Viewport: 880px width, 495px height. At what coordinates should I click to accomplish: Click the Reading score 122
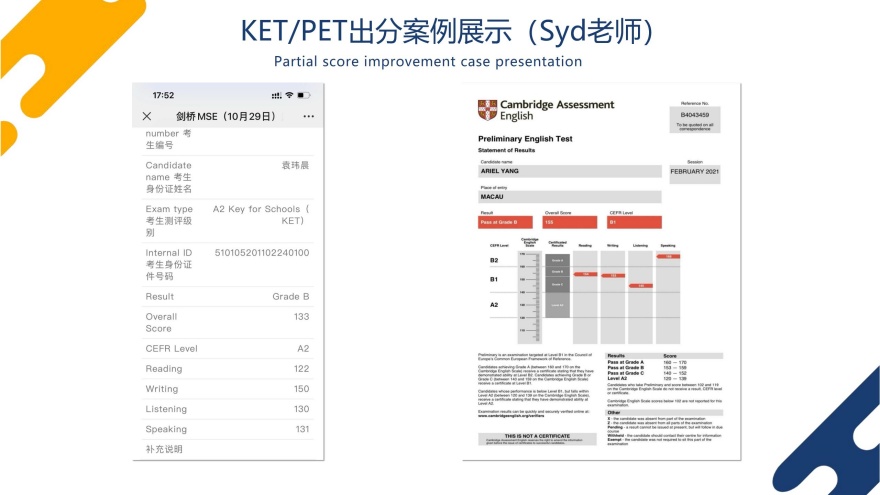click(301, 369)
